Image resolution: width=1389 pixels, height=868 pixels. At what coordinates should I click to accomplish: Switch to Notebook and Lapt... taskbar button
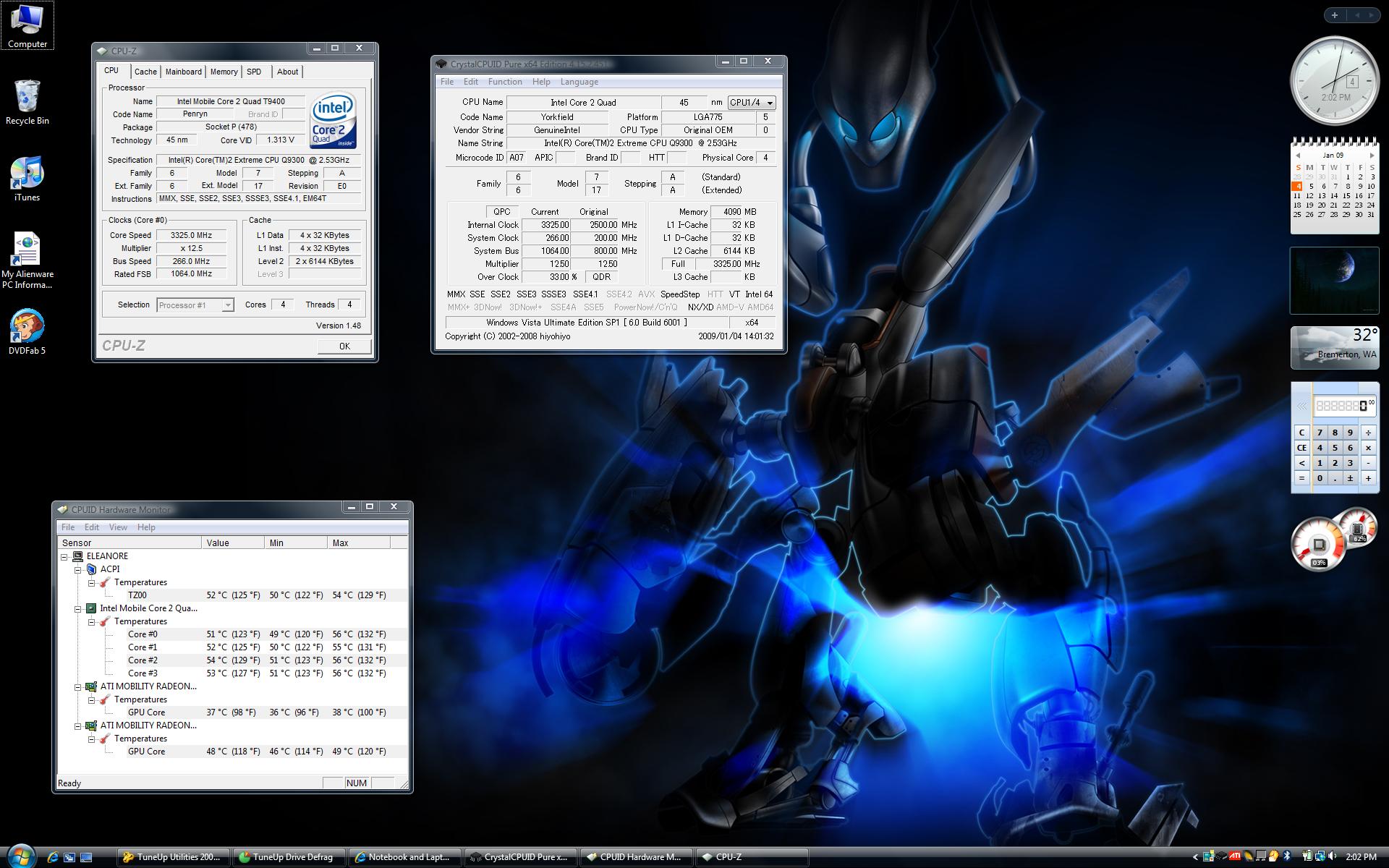(x=405, y=857)
